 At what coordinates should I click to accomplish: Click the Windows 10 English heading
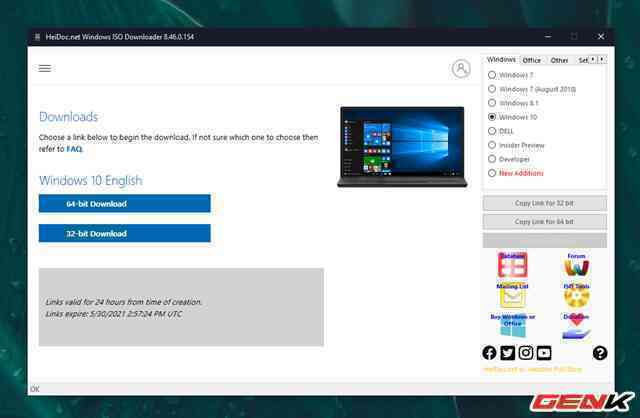(91, 180)
